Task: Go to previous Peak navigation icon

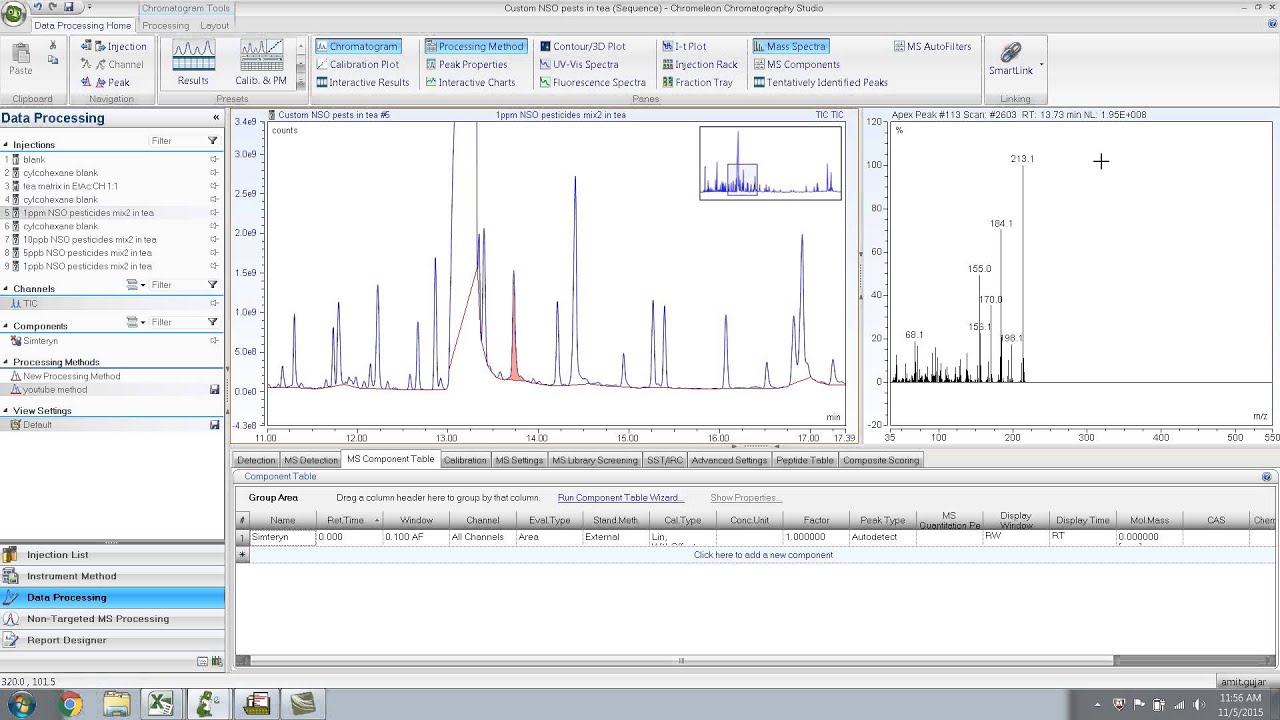Action: pyautogui.click(x=87, y=82)
